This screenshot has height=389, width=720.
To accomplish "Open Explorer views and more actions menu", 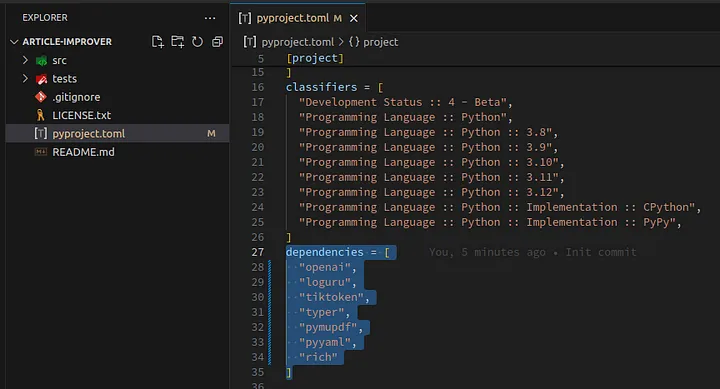I will [x=210, y=18].
